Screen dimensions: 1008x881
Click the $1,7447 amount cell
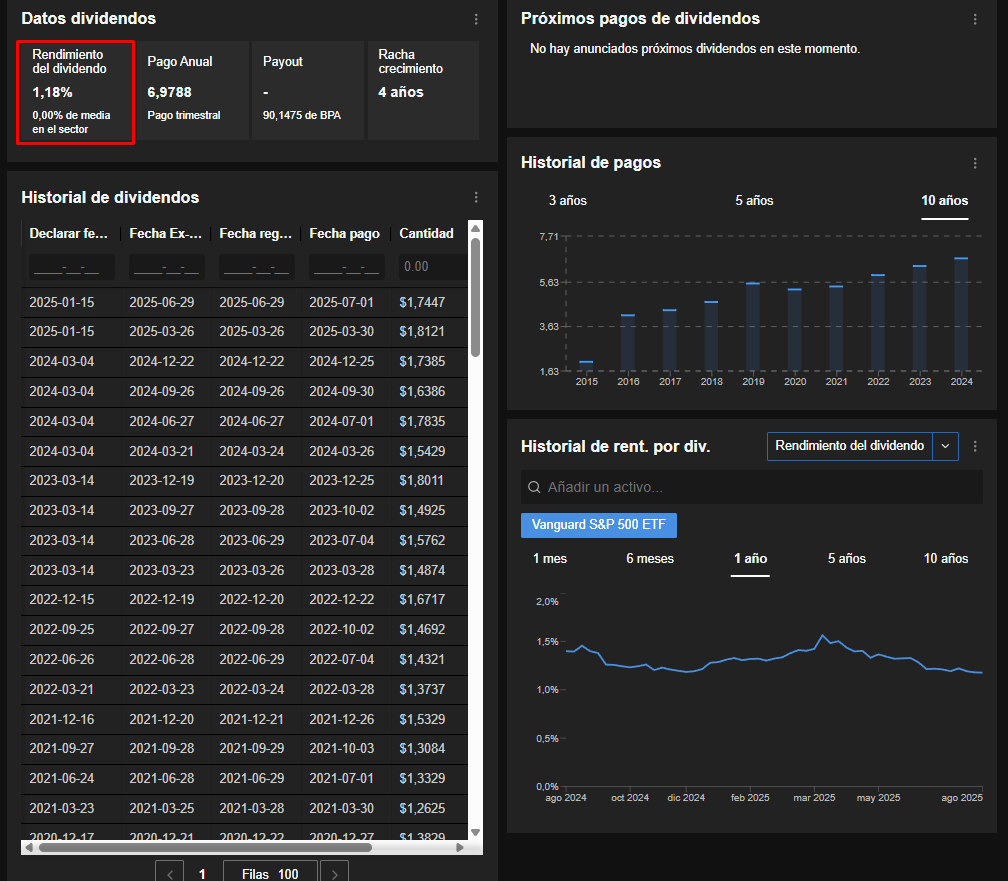click(x=422, y=302)
